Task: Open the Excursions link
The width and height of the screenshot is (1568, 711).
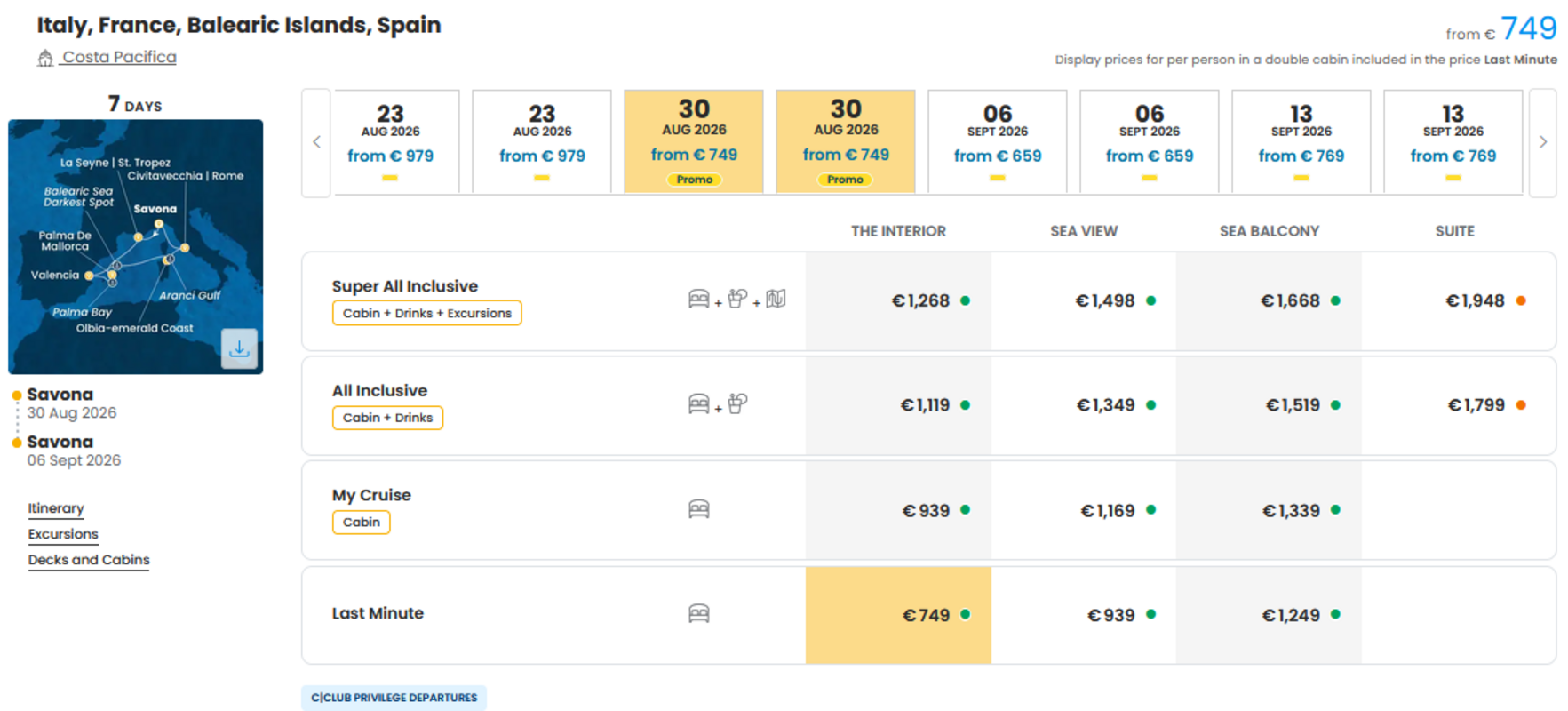Action: click(63, 534)
